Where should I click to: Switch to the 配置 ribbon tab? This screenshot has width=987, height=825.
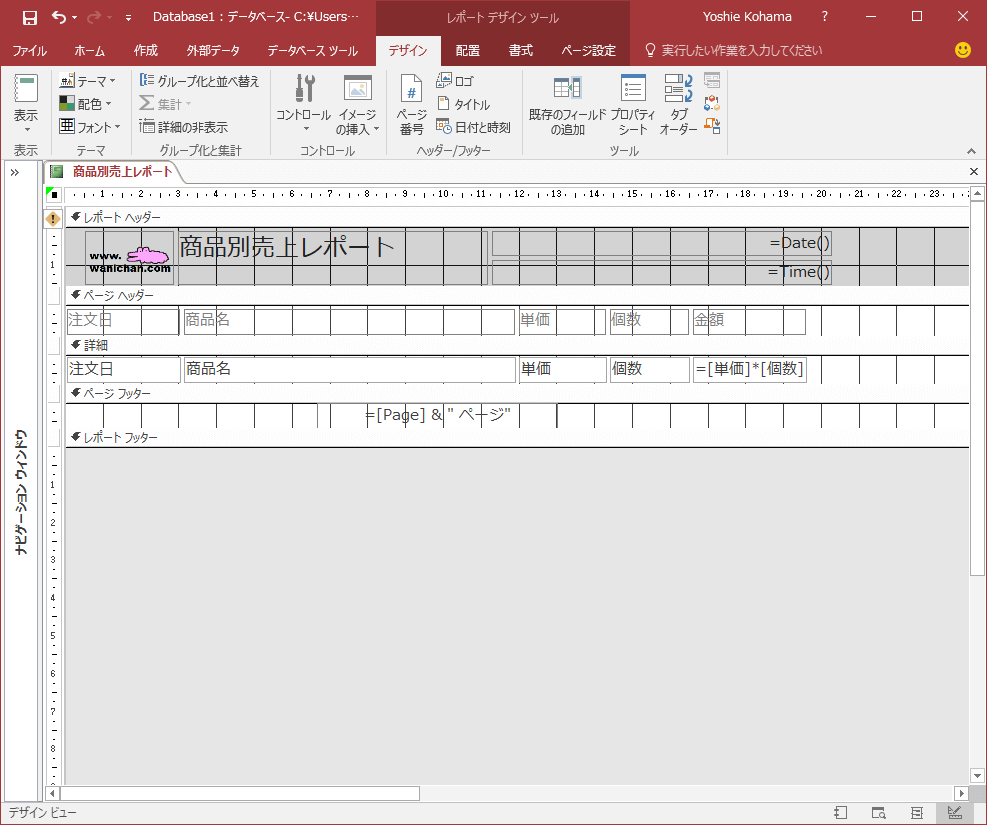click(468, 50)
